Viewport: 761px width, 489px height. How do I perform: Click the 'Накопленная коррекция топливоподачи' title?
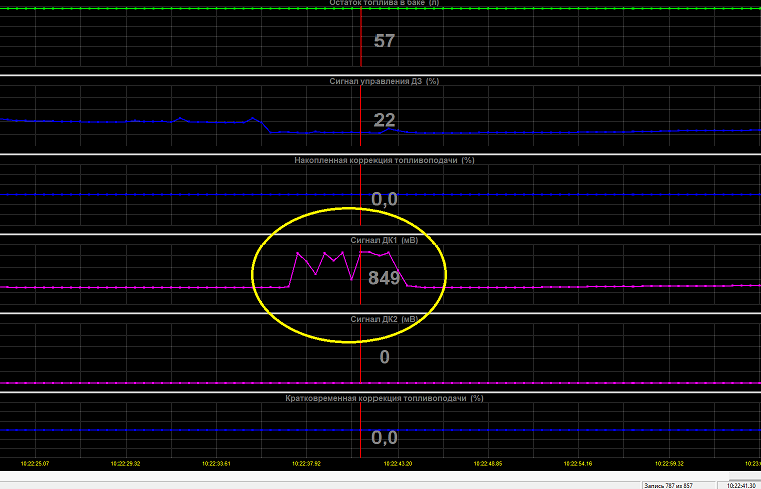384,160
